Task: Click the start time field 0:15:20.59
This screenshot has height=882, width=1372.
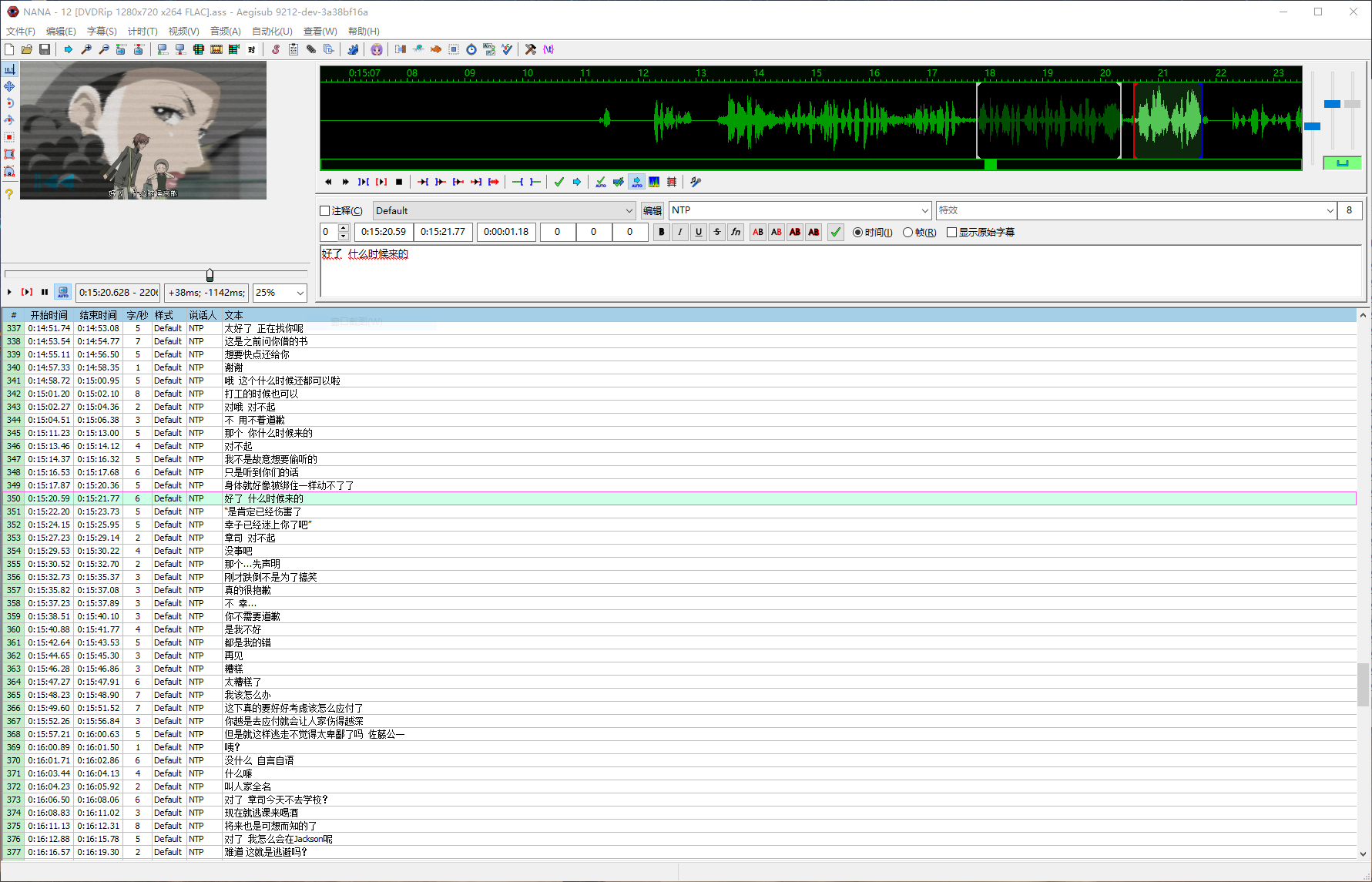Action: [384, 232]
